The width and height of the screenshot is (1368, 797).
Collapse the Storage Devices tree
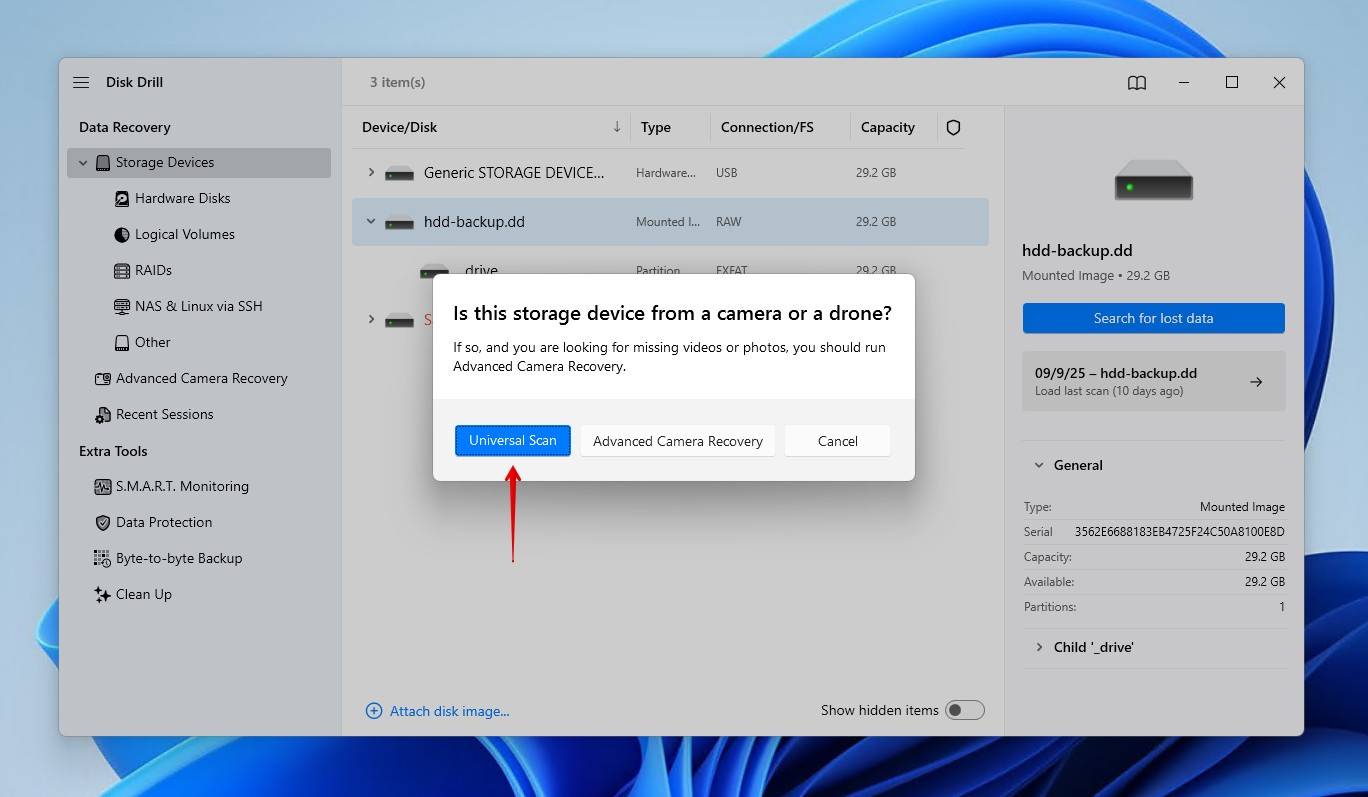point(83,163)
